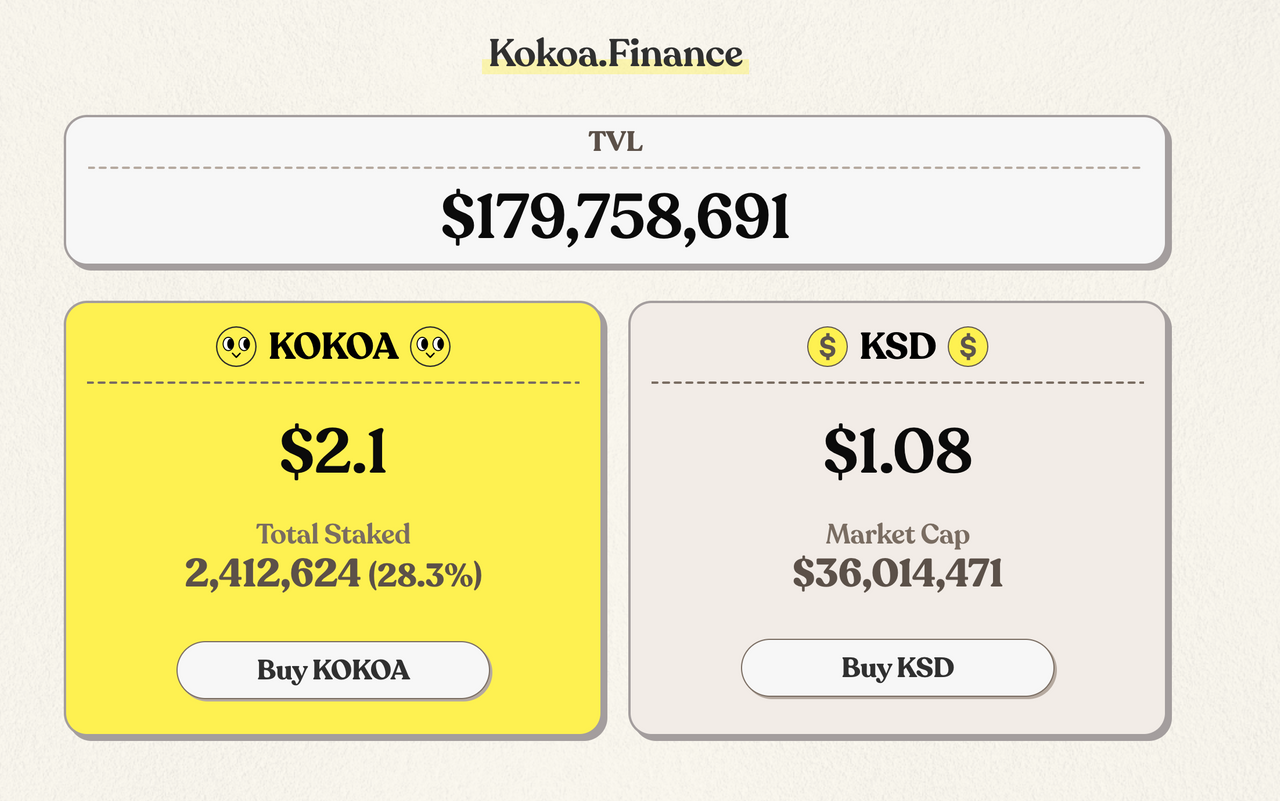Screen dimensions: 1280x801
Task: Click the dollar coin icon left of KSD
Action: pyautogui.click(x=827, y=347)
